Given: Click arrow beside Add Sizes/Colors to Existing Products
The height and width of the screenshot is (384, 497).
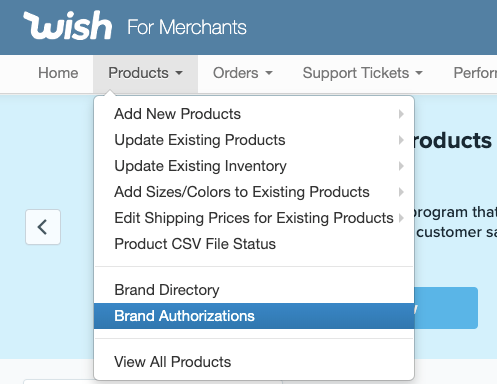Looking at the screenshot, I should tap(401, 192).
